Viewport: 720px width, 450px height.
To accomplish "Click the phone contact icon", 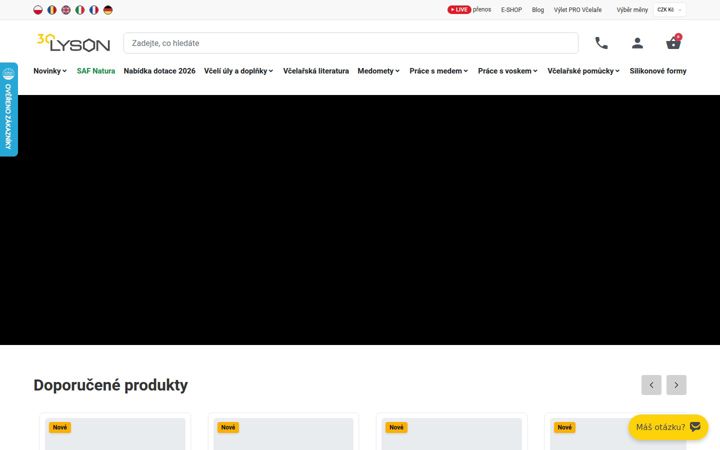I will tap(601, 43).
